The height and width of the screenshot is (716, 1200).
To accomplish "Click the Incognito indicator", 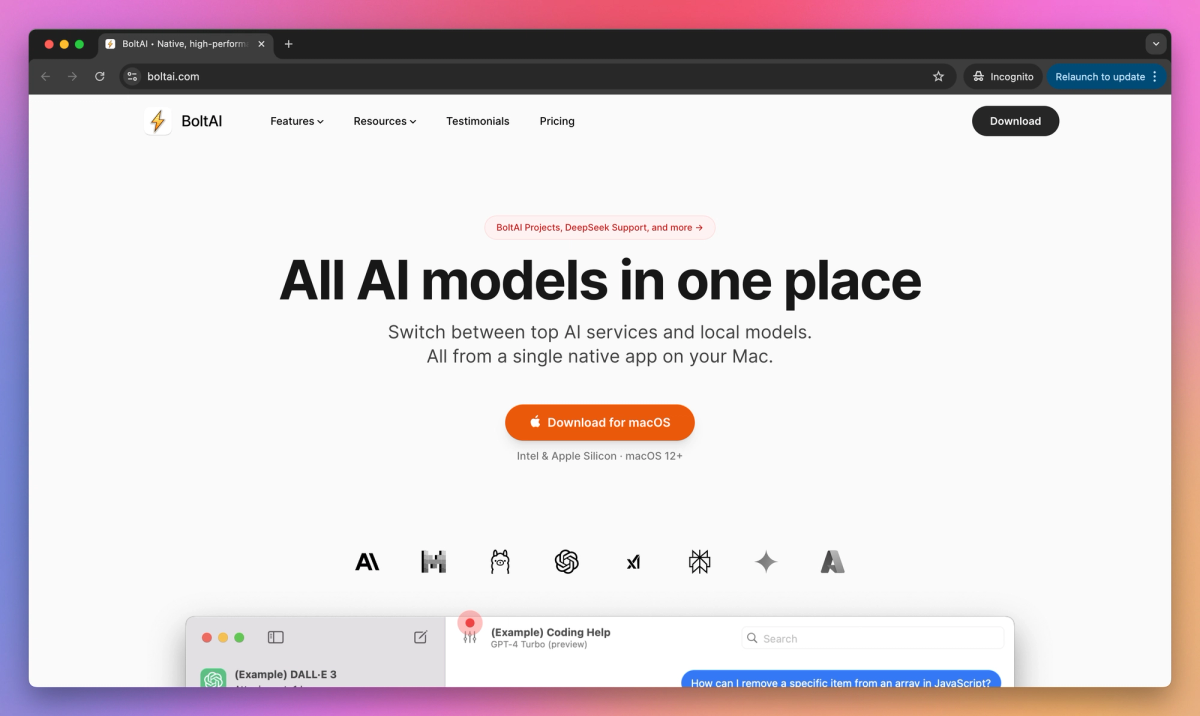I will click(x=1003, y=76).
